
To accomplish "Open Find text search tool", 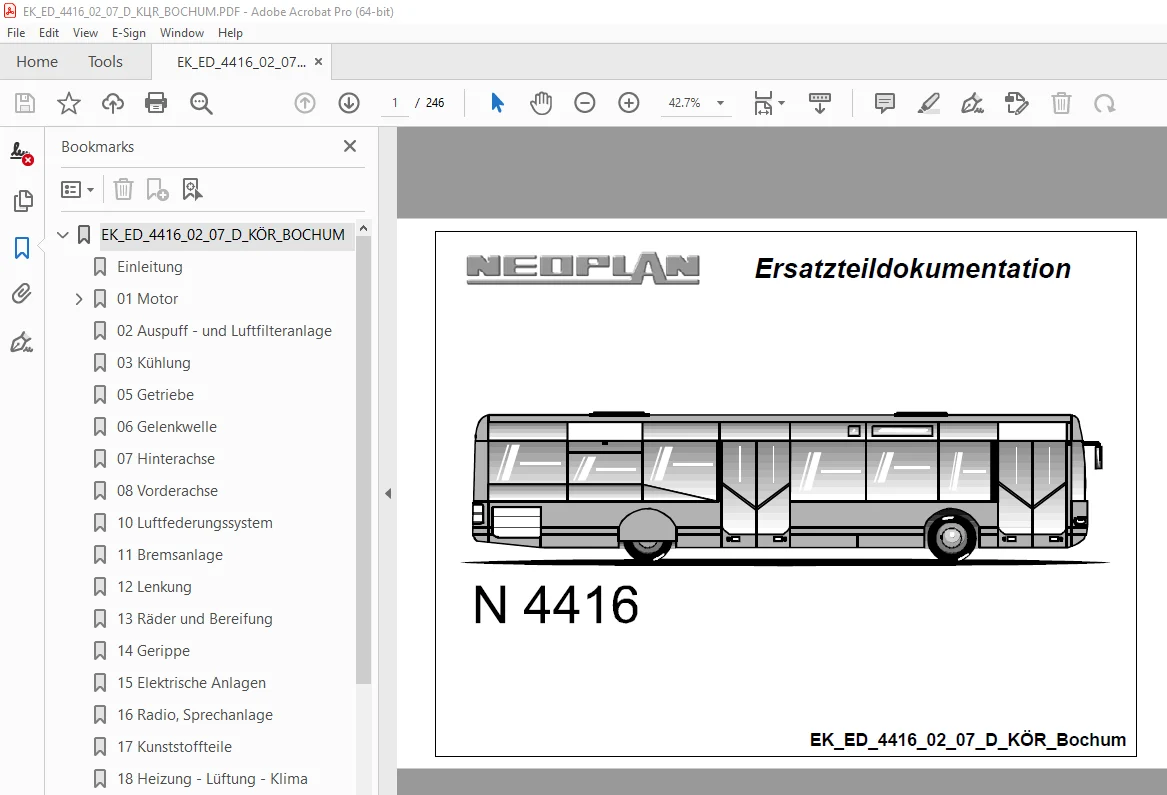I will click(x=201, y=103).
